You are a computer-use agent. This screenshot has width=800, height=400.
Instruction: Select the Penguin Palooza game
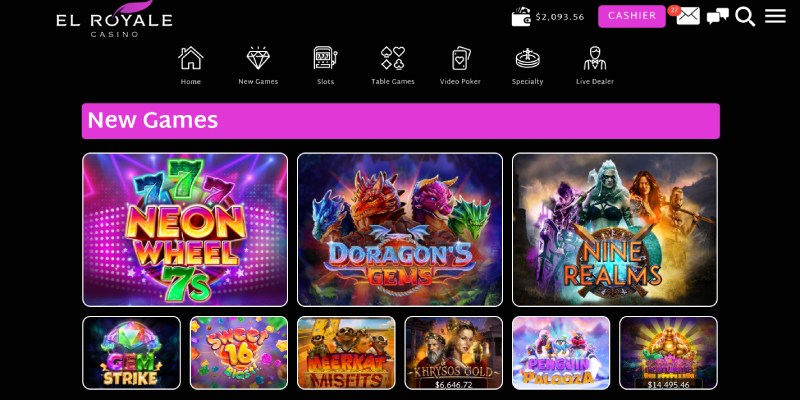pos(561,353)
